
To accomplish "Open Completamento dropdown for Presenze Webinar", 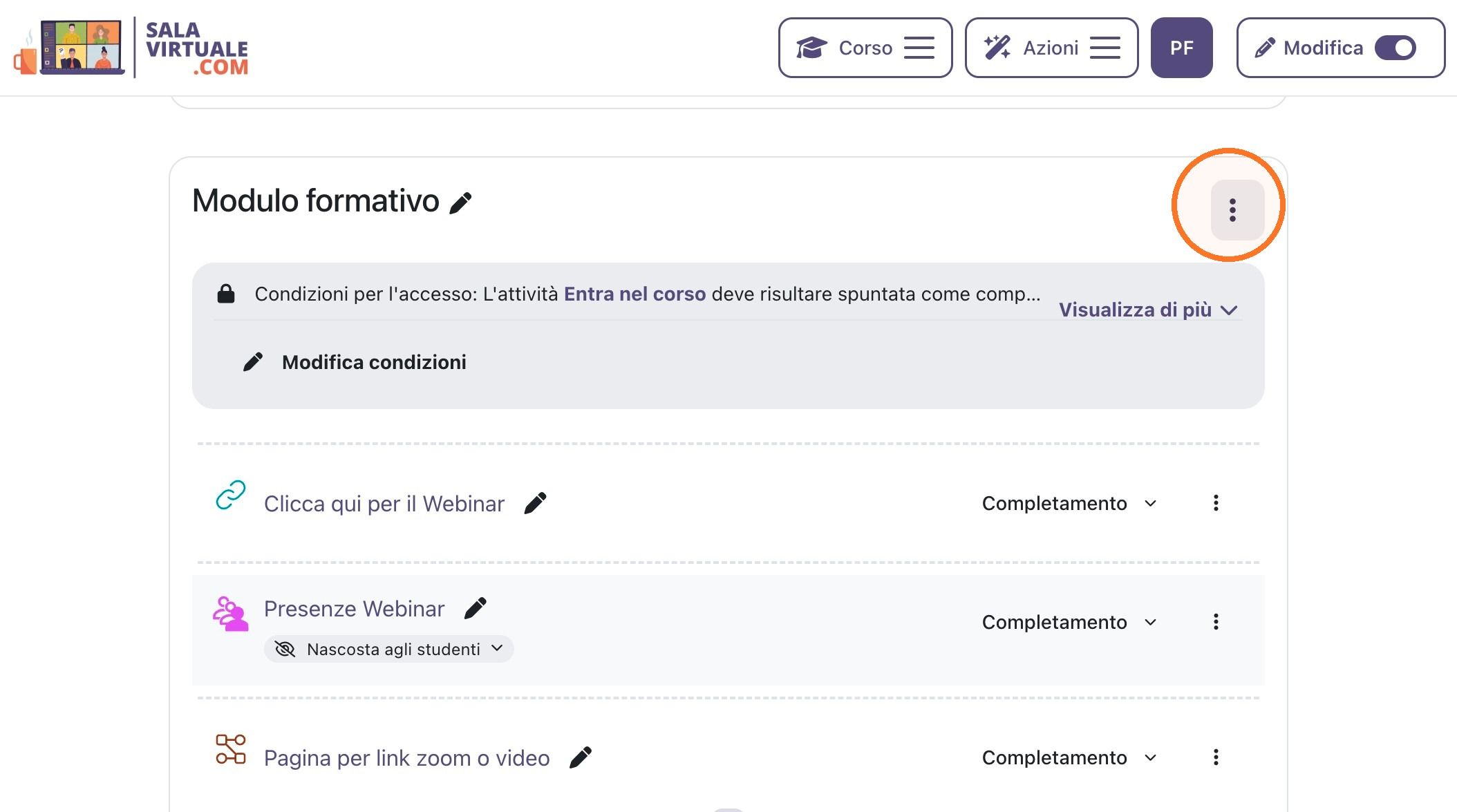I will click(1069, 622).
